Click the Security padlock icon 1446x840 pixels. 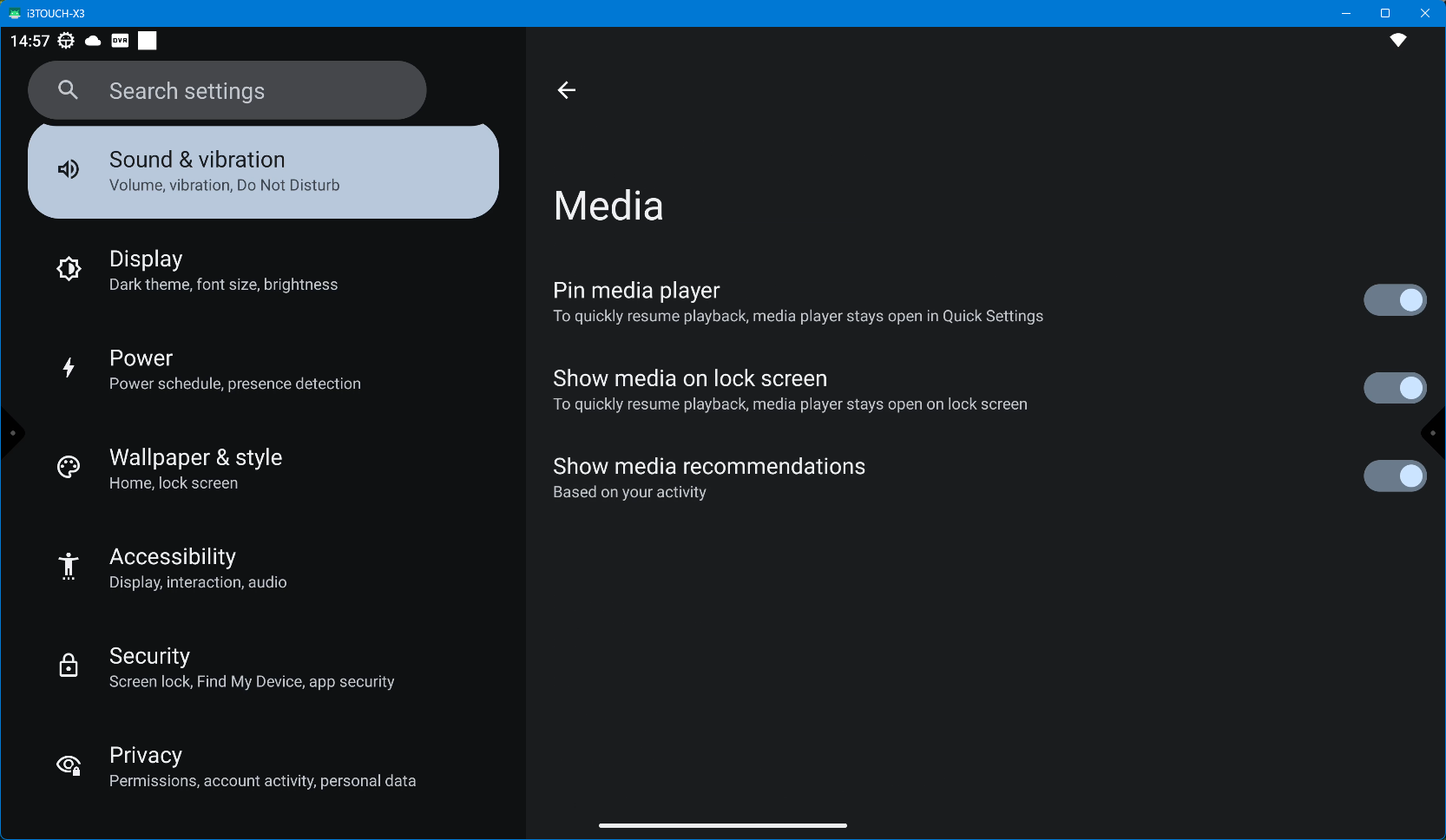(x=69, y=666)
